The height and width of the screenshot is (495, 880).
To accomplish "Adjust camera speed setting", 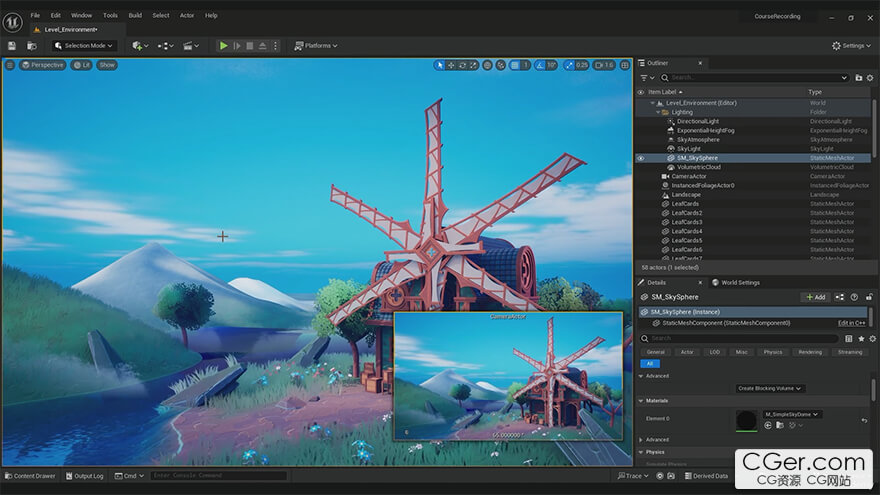I will (x=604, y=65).
